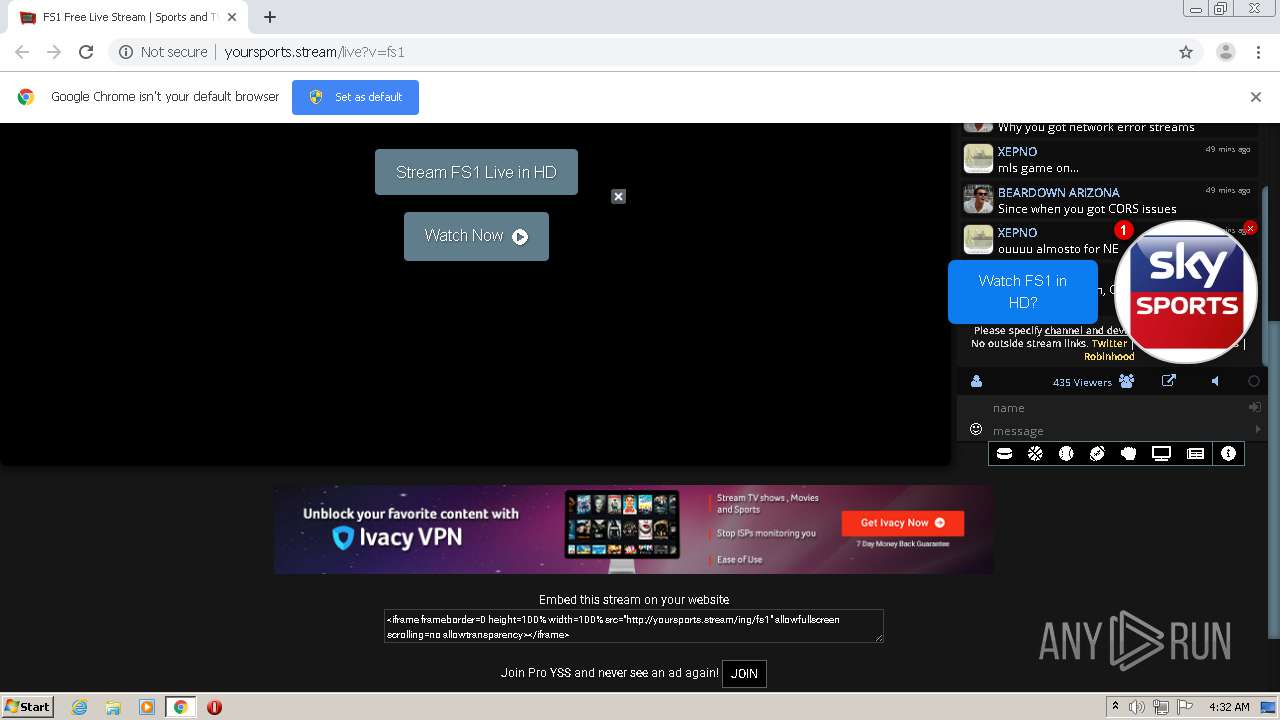
Task: Select the baseball sport icon
Action: point(1066,454)
